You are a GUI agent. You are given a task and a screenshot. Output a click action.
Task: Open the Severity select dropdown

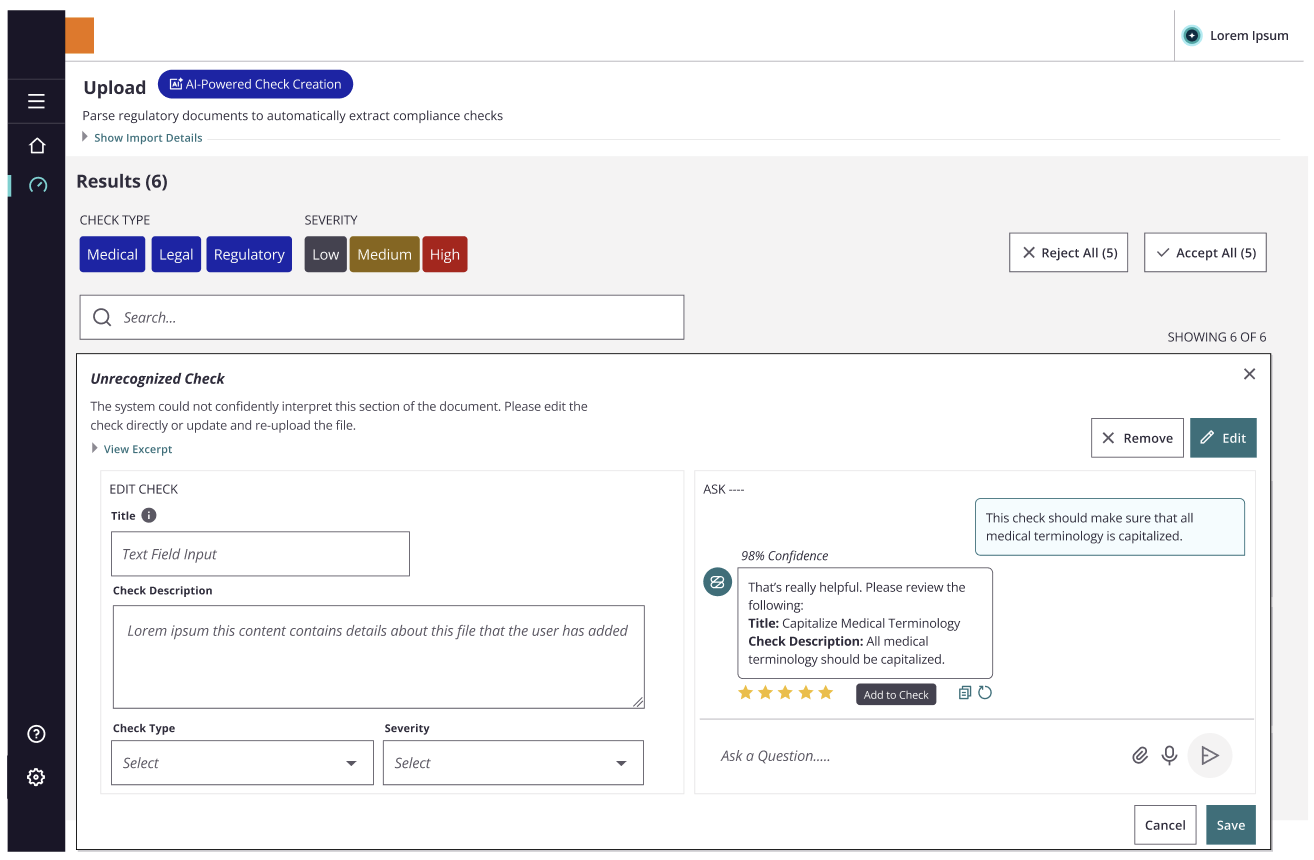[513, 763]
